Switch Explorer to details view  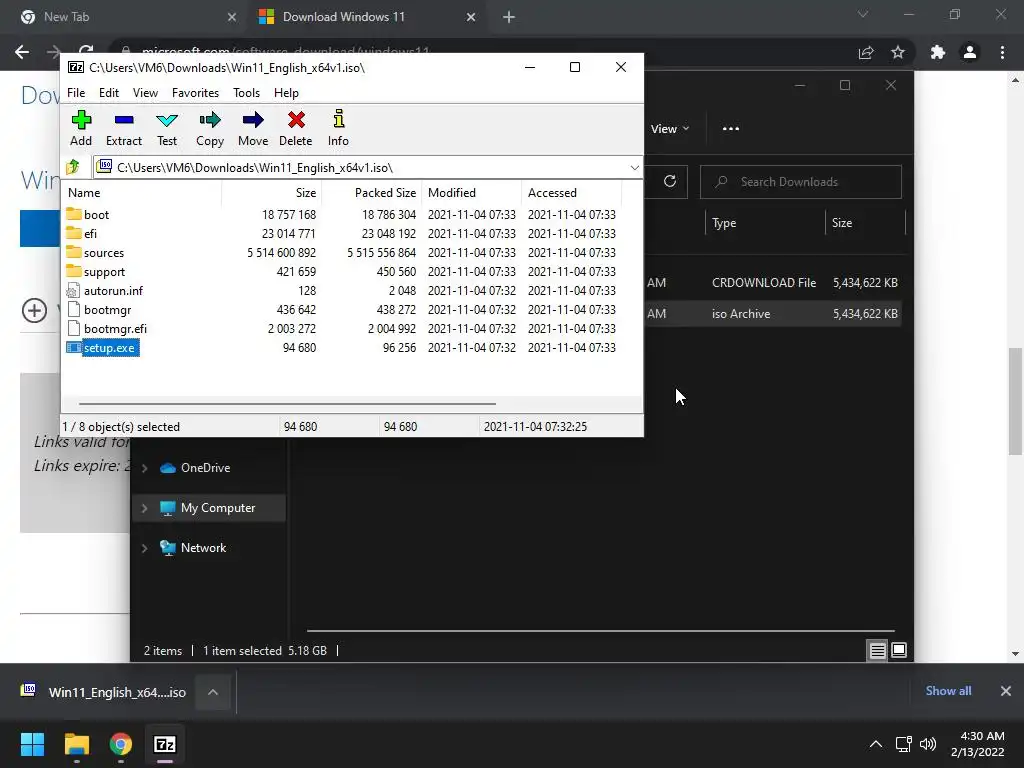pos(877,650)
